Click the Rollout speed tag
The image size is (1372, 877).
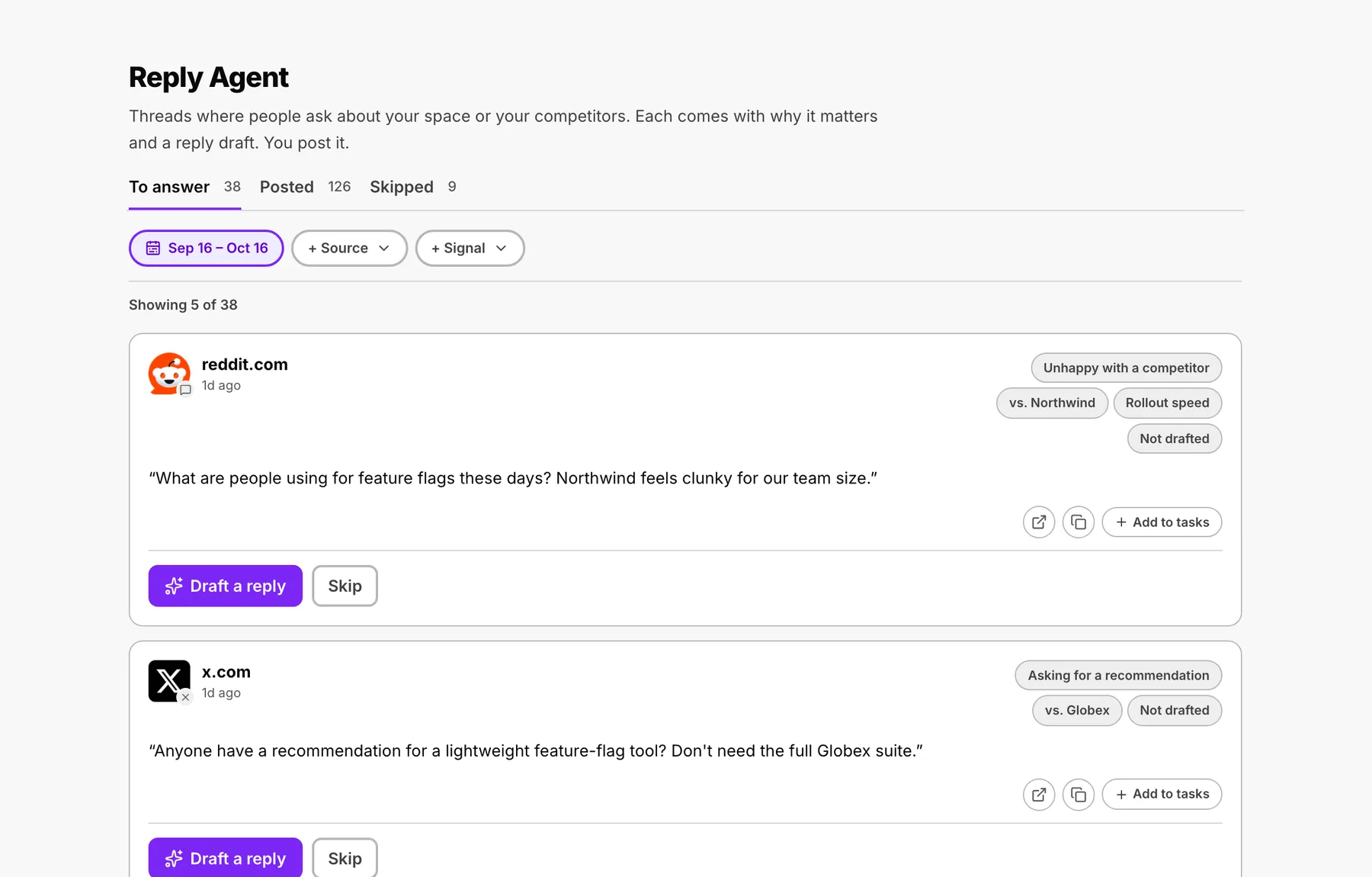1168,403
